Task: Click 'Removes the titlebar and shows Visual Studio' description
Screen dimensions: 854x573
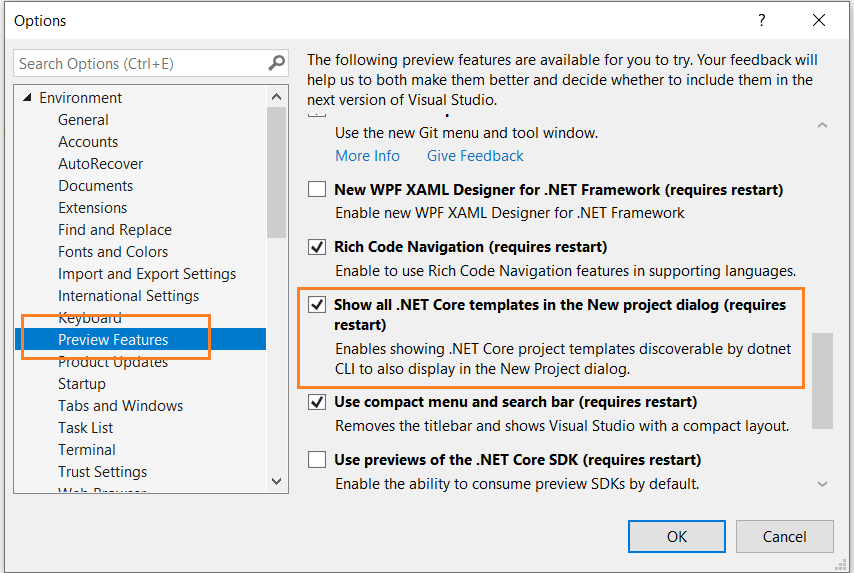Action: tap(562, 426)
